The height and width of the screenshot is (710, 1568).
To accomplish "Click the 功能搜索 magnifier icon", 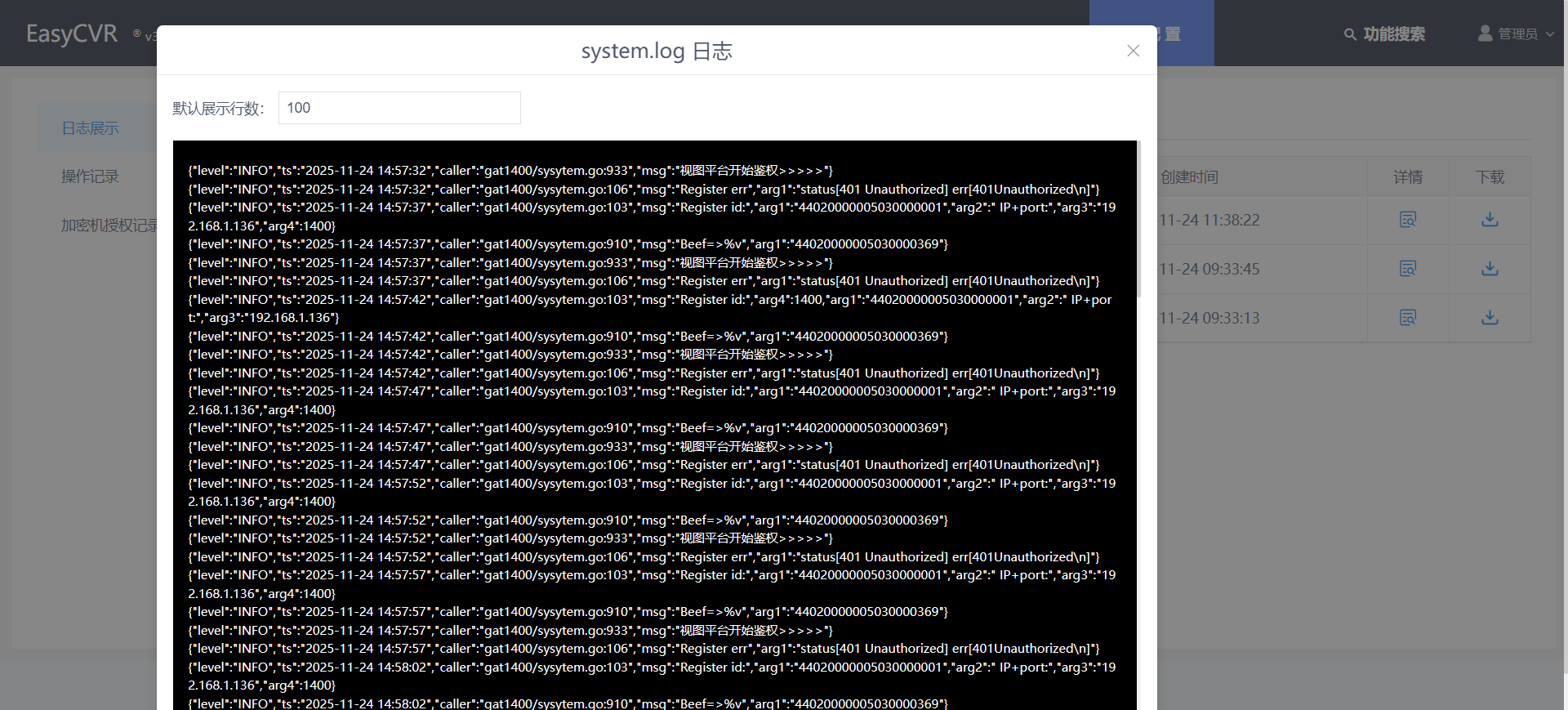I will (x=1350, y=34).
